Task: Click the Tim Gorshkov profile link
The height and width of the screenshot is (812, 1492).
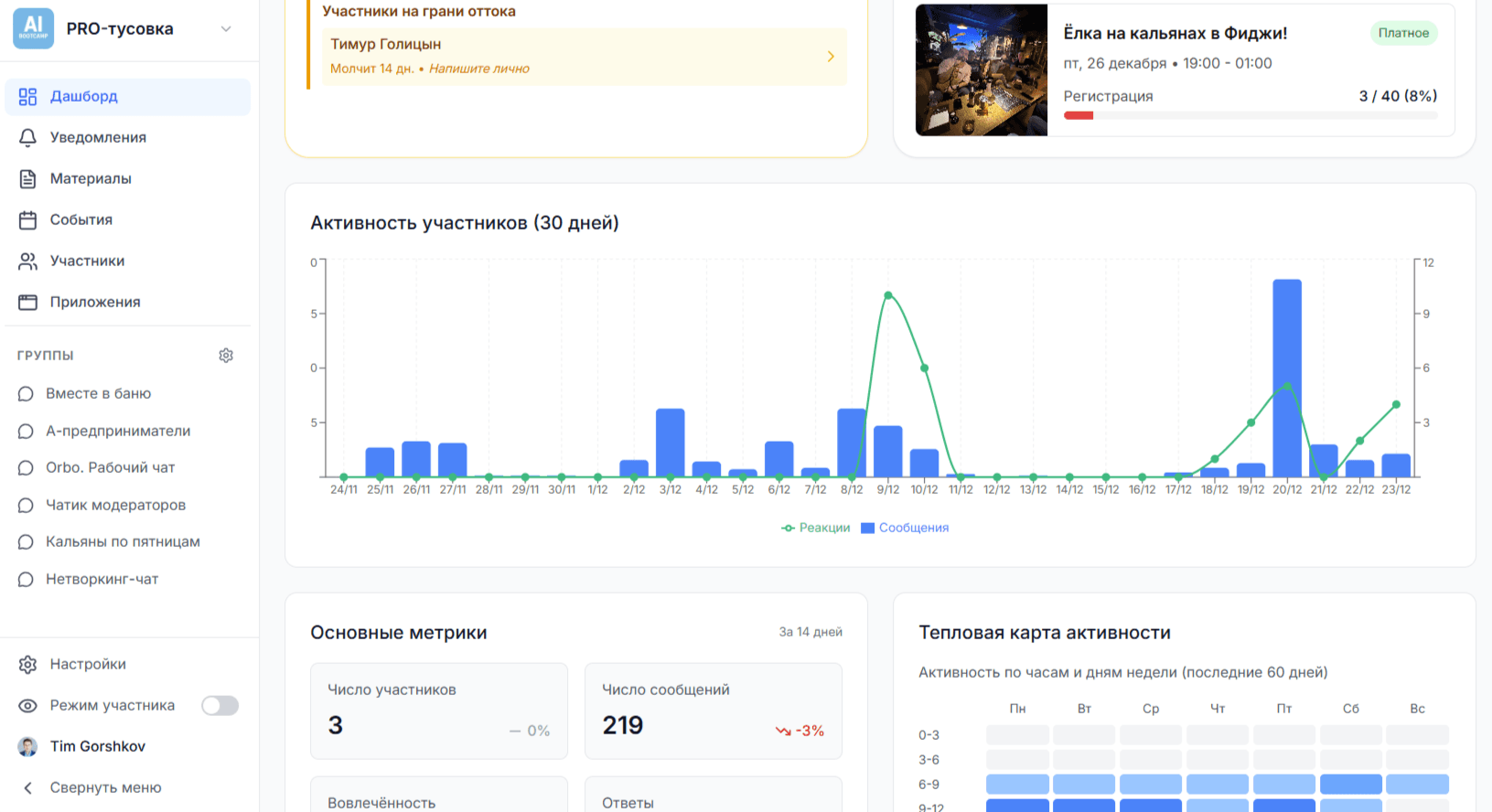Action: click(97, 747)
